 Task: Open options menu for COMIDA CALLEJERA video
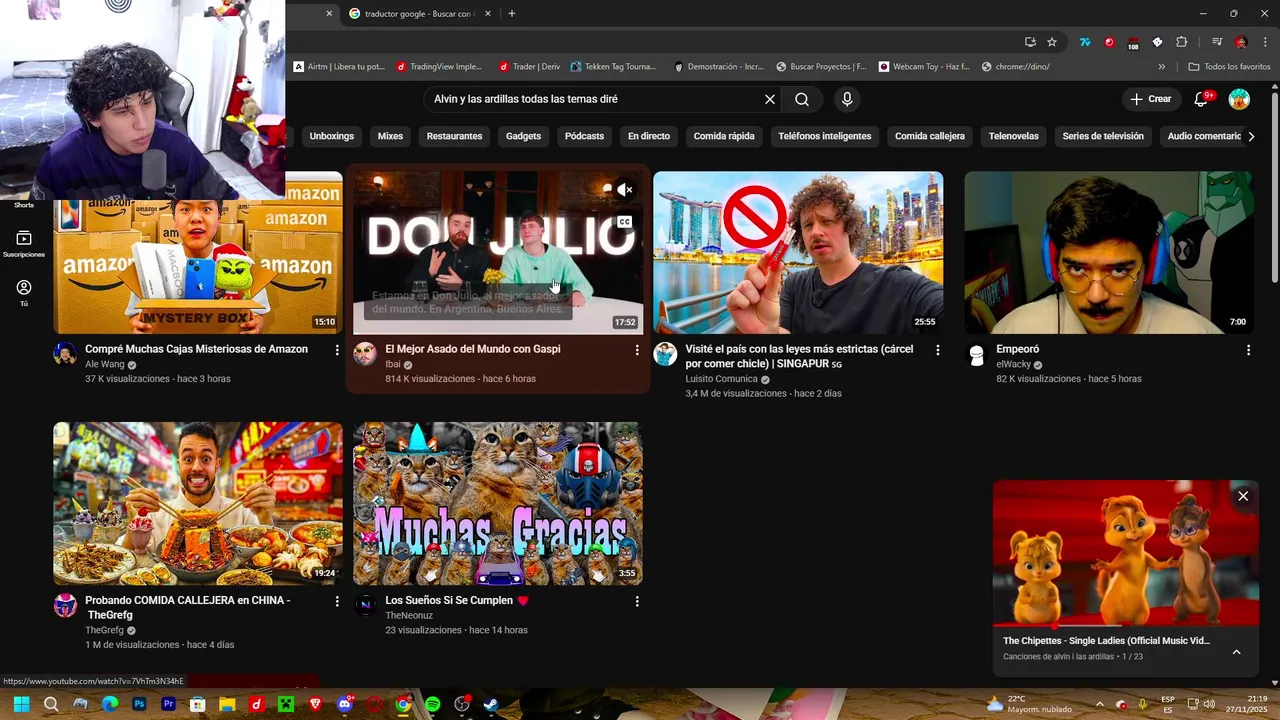337,601
